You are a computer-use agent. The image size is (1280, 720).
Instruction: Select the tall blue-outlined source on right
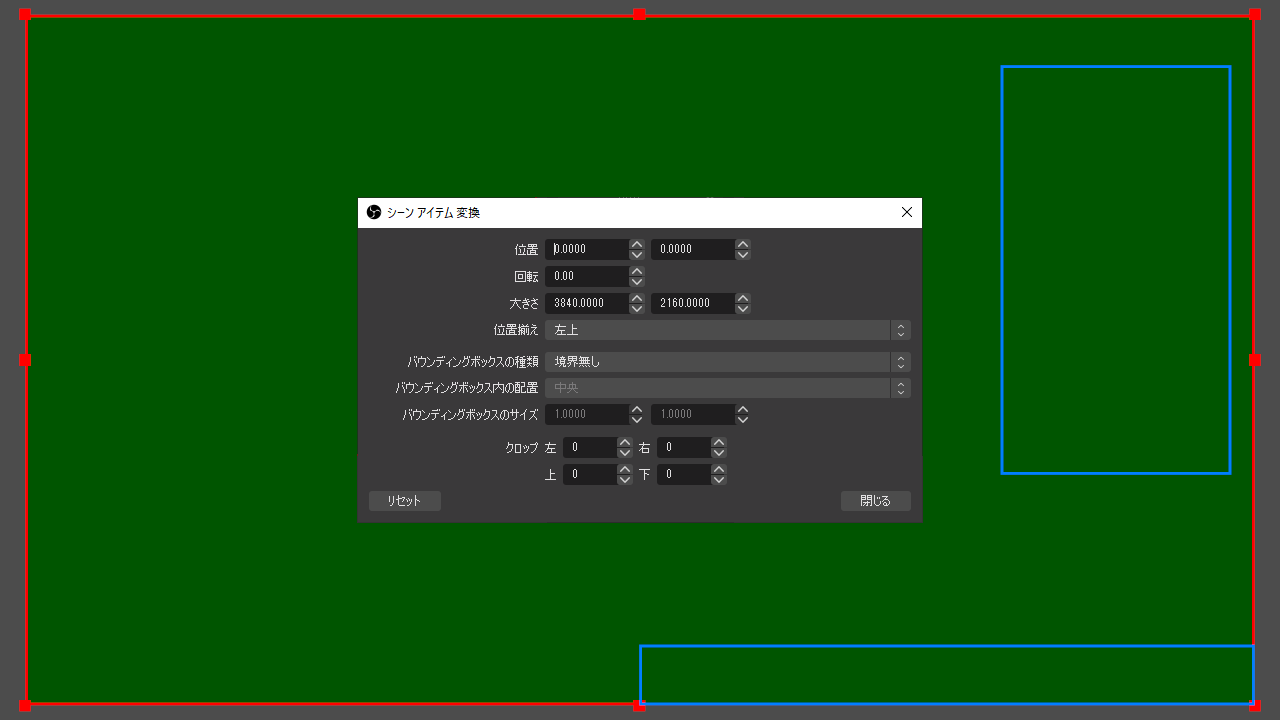1116,270
